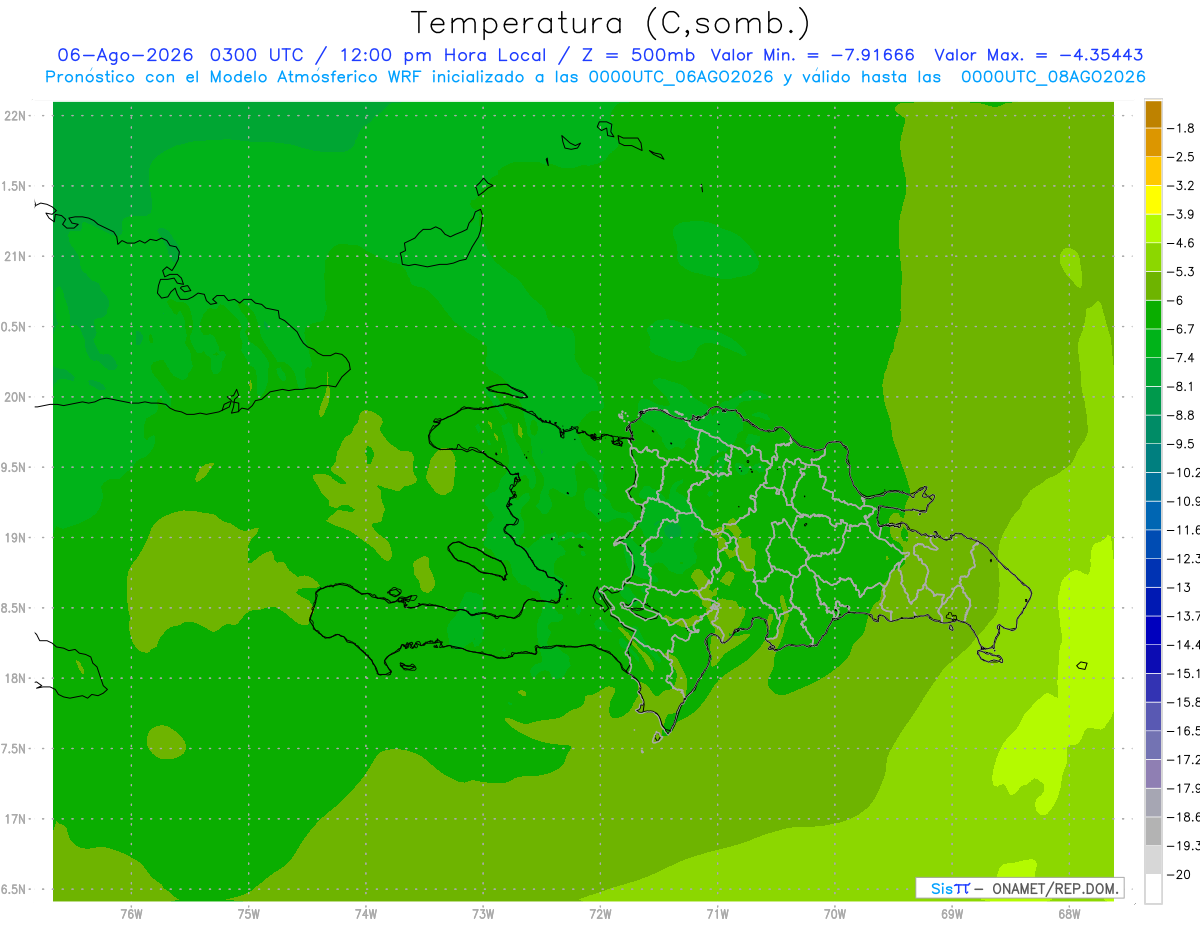The image size is (1200, 927).
Task: Click the '0300 UTC' time label
Action: 256,55
